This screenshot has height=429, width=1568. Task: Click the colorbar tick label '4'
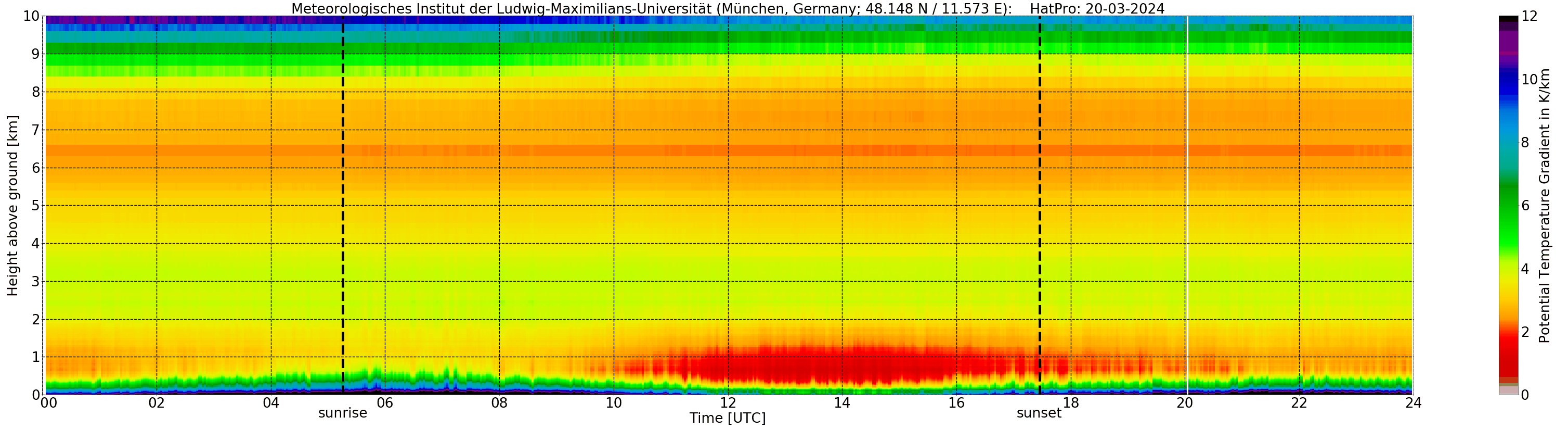click(1525, 269)
